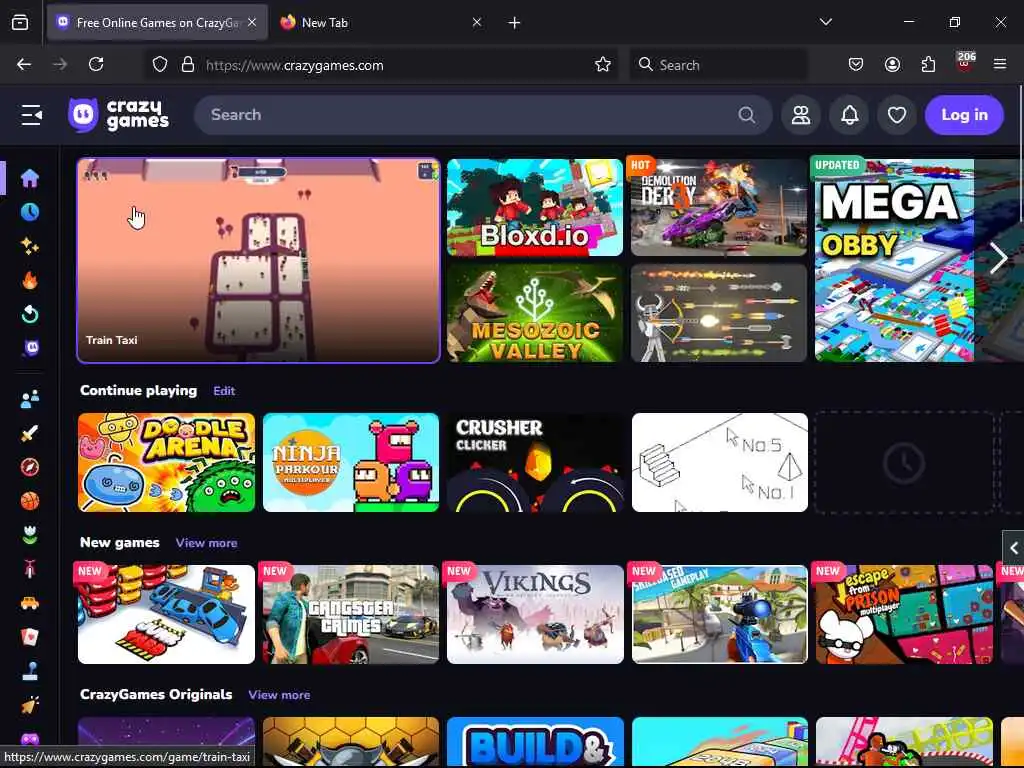Open Adventure compass icon in sidebar
1024x768 pixels.
pyautogui.click(x=29, y=467)
